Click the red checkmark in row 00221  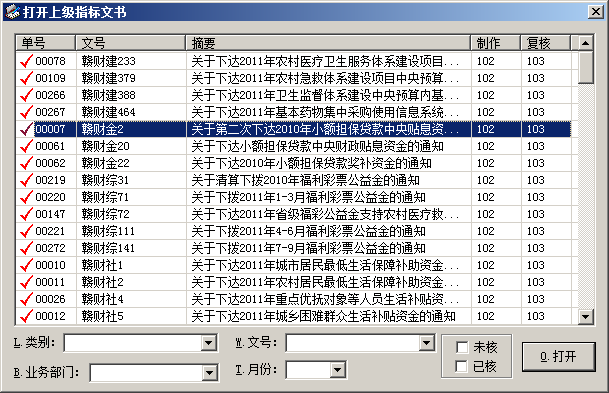point(26,231)
